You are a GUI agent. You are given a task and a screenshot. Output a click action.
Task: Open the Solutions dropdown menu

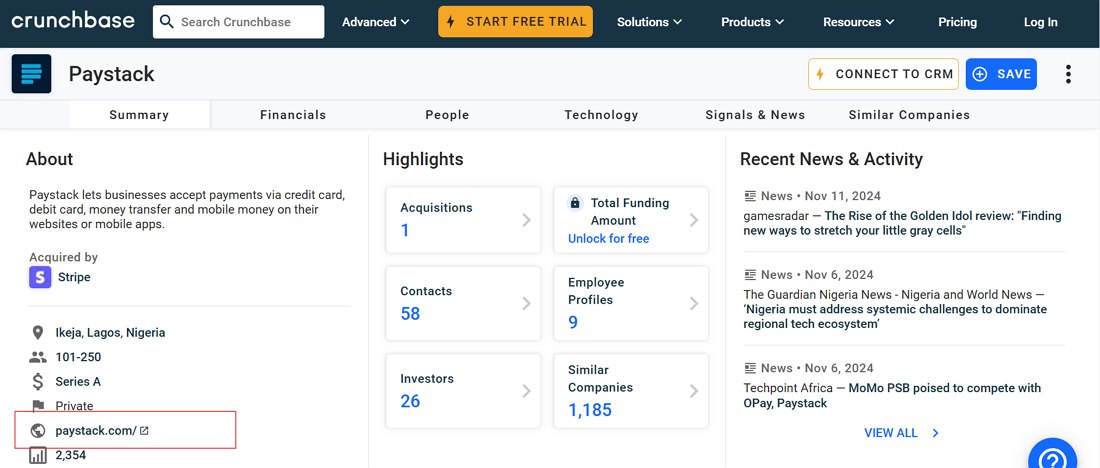(649, 22)
